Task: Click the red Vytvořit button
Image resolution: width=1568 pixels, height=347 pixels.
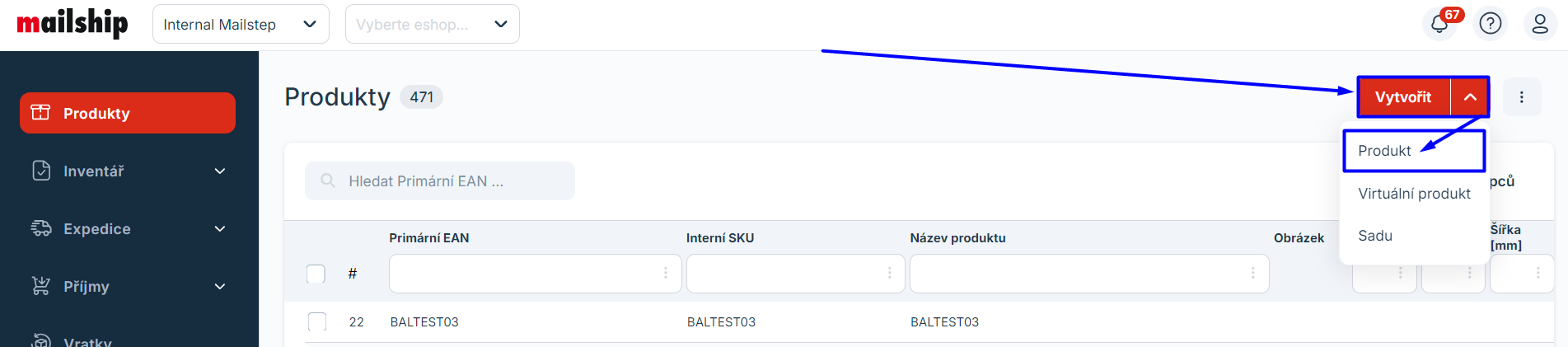Action: click(1403, 97)
